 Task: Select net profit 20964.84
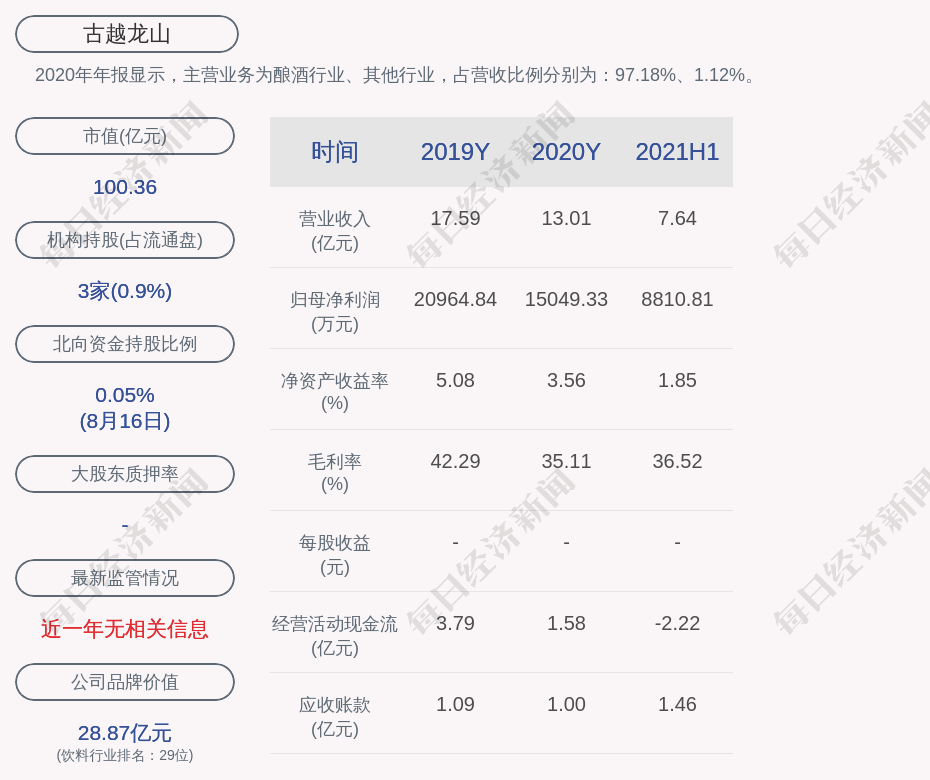pos(456,299)
